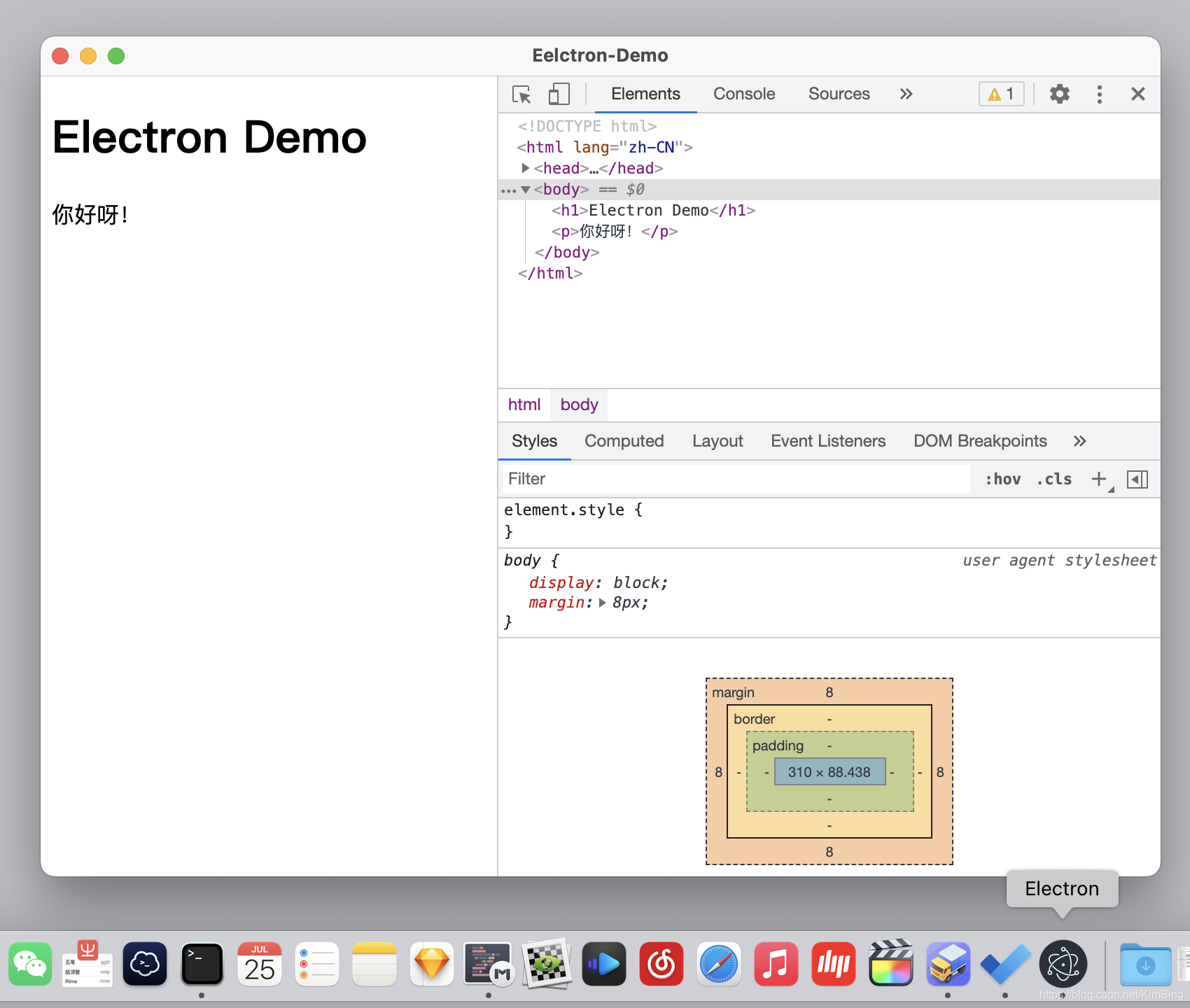Screen dimensions: 1190x1008
Task: Add new style rule with plus icon
Action: pyautogui.click(x=1099, y=479)
